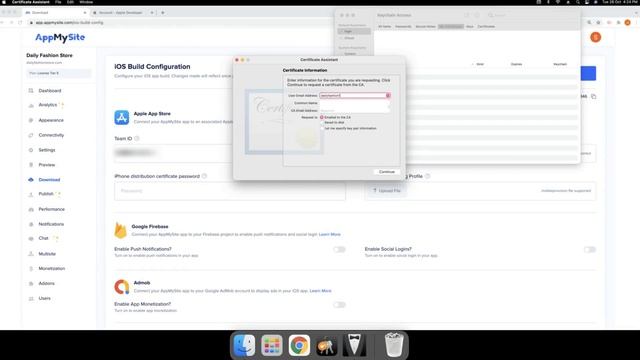This screenshot has width=640, height=360.
Task: Click the Apple App Store icon
Action: click(x=122, y=118)
